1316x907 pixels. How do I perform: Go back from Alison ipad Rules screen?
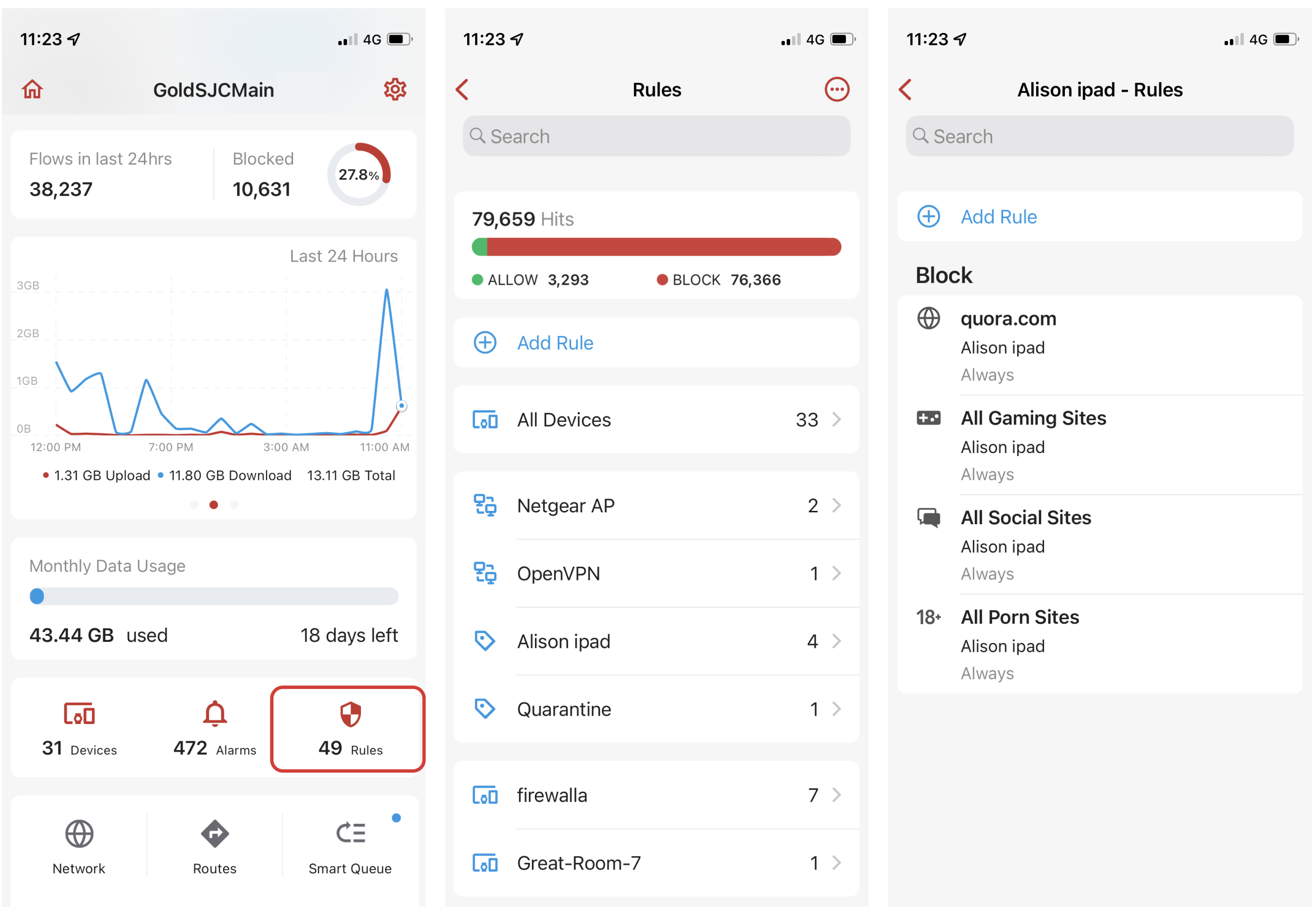(905, 89)
